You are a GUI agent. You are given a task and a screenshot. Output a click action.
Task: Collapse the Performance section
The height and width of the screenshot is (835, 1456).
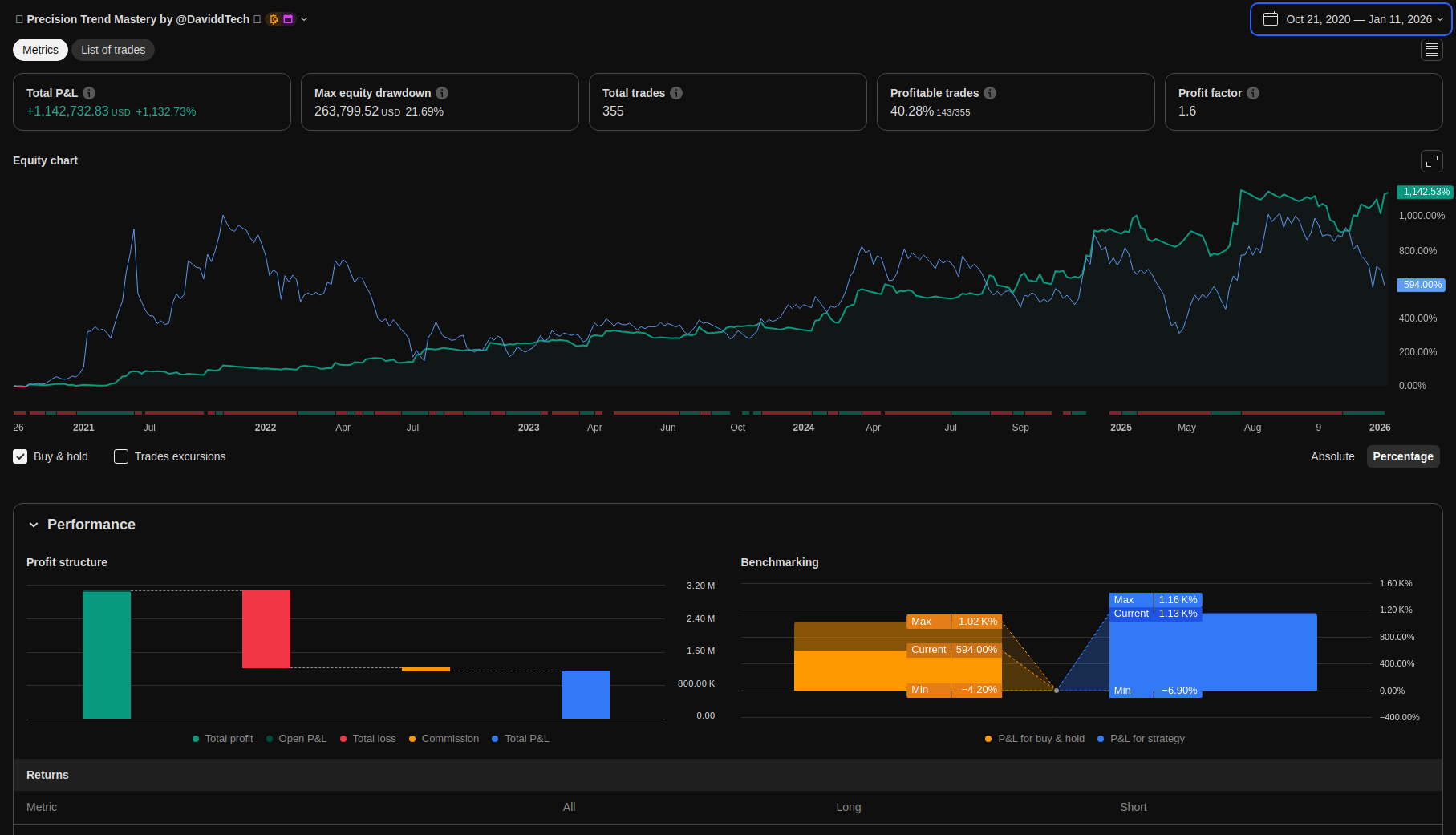(x=34, y=525)
